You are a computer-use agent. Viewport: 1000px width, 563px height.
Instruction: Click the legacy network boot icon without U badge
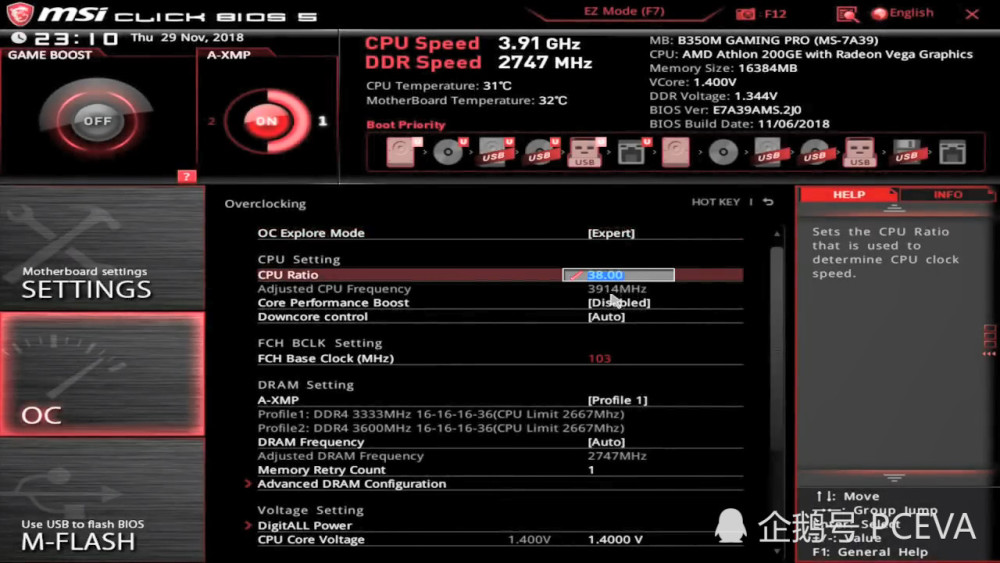[952, 152]
